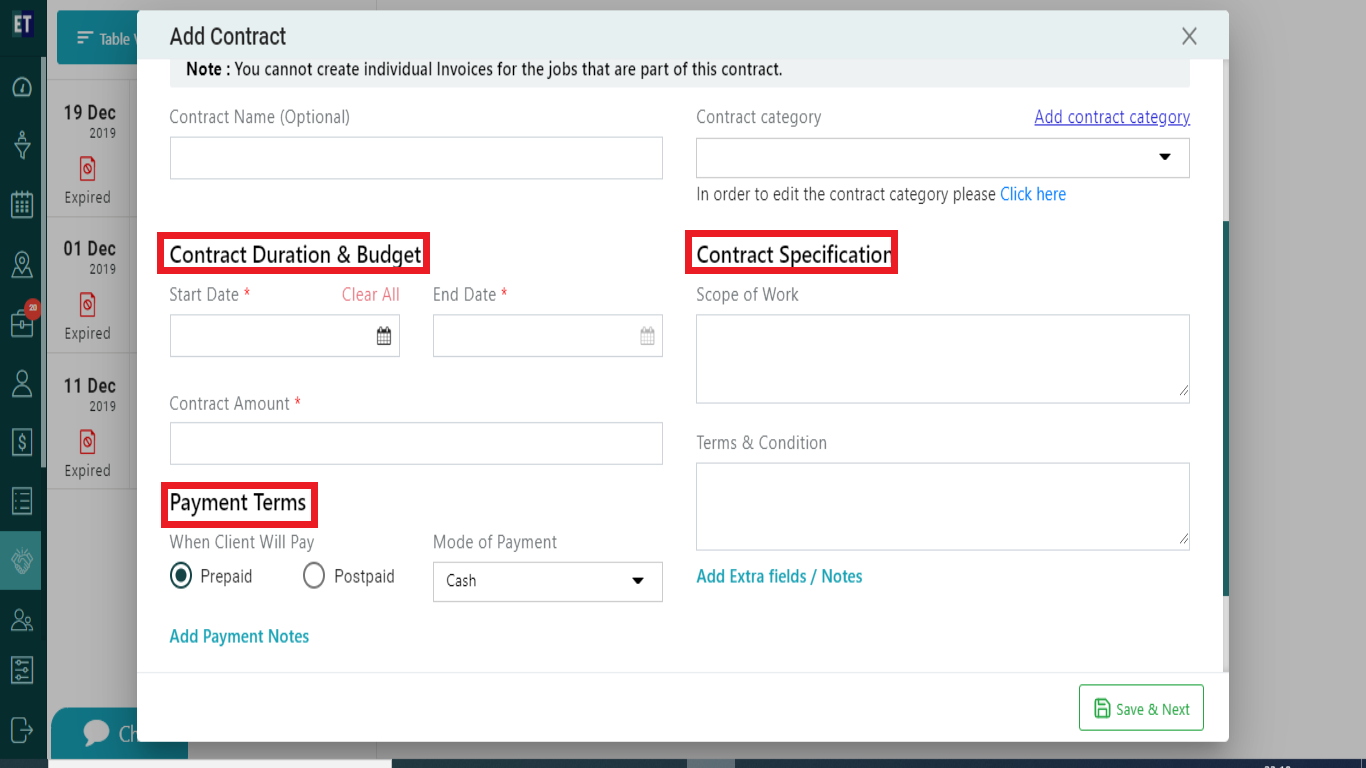Click Add Extra fields / Notes link
The image size is (1366, 768).
779,576
